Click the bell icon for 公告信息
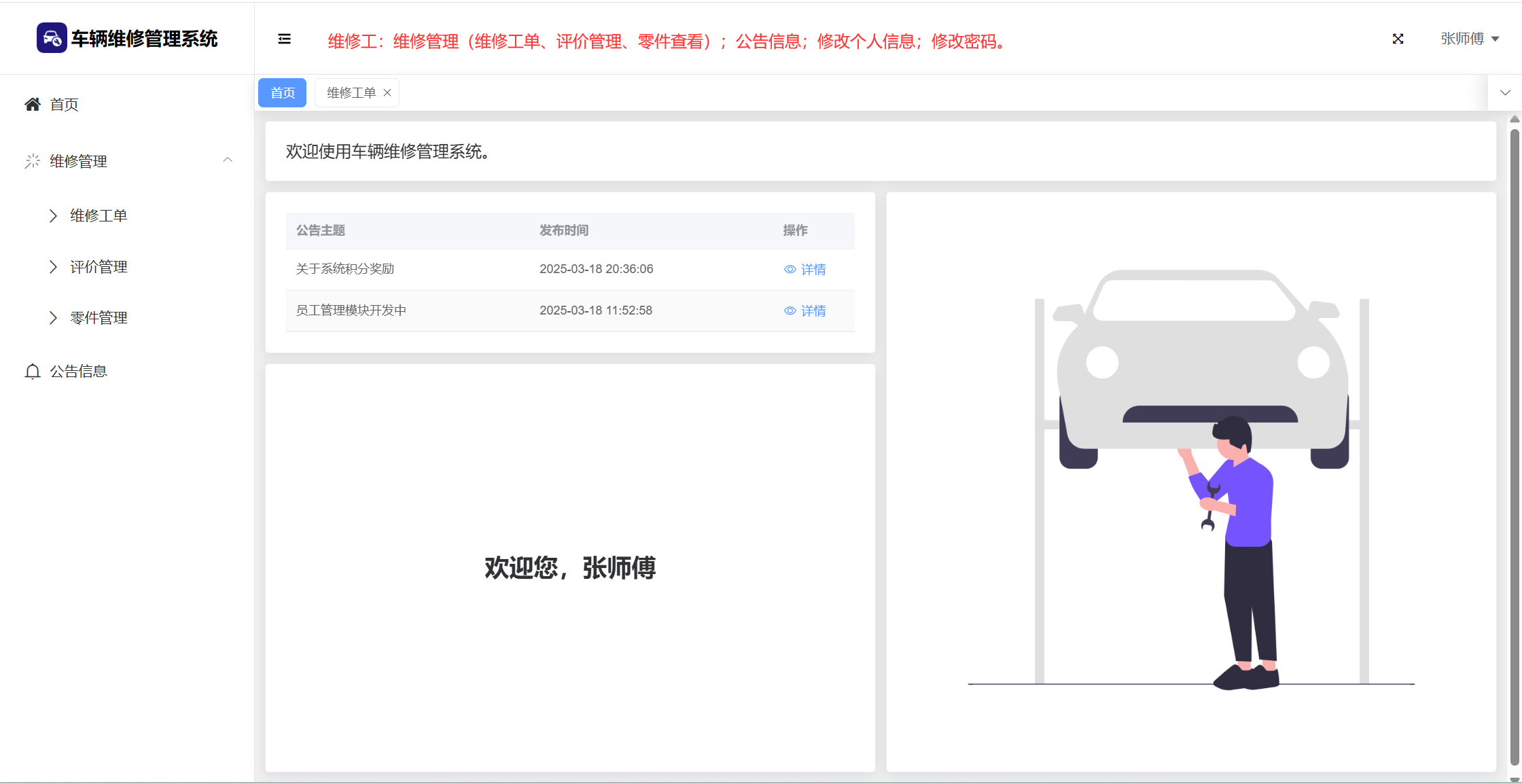 32,372
